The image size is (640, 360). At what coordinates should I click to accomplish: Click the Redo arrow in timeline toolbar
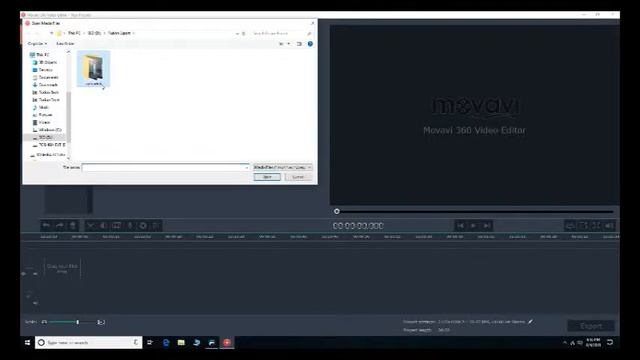(x=60, y=226)
